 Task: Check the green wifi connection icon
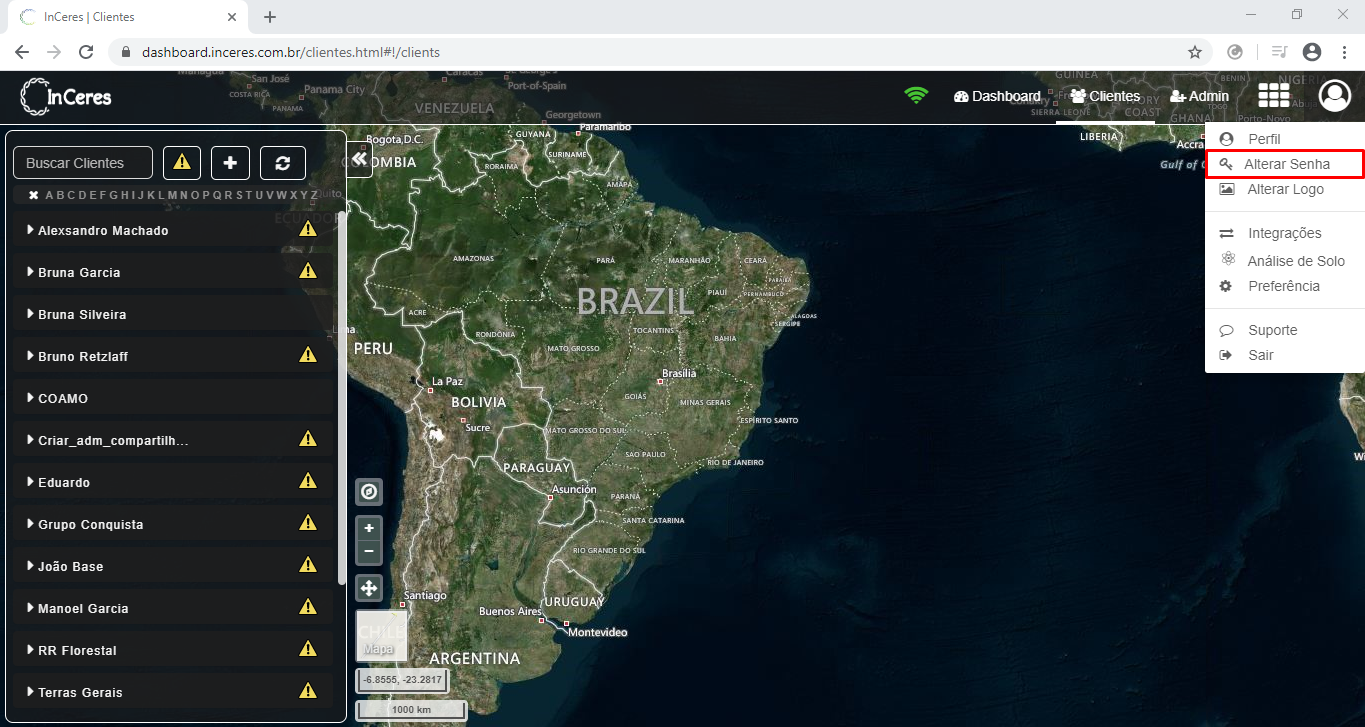[x=915, y=96]
